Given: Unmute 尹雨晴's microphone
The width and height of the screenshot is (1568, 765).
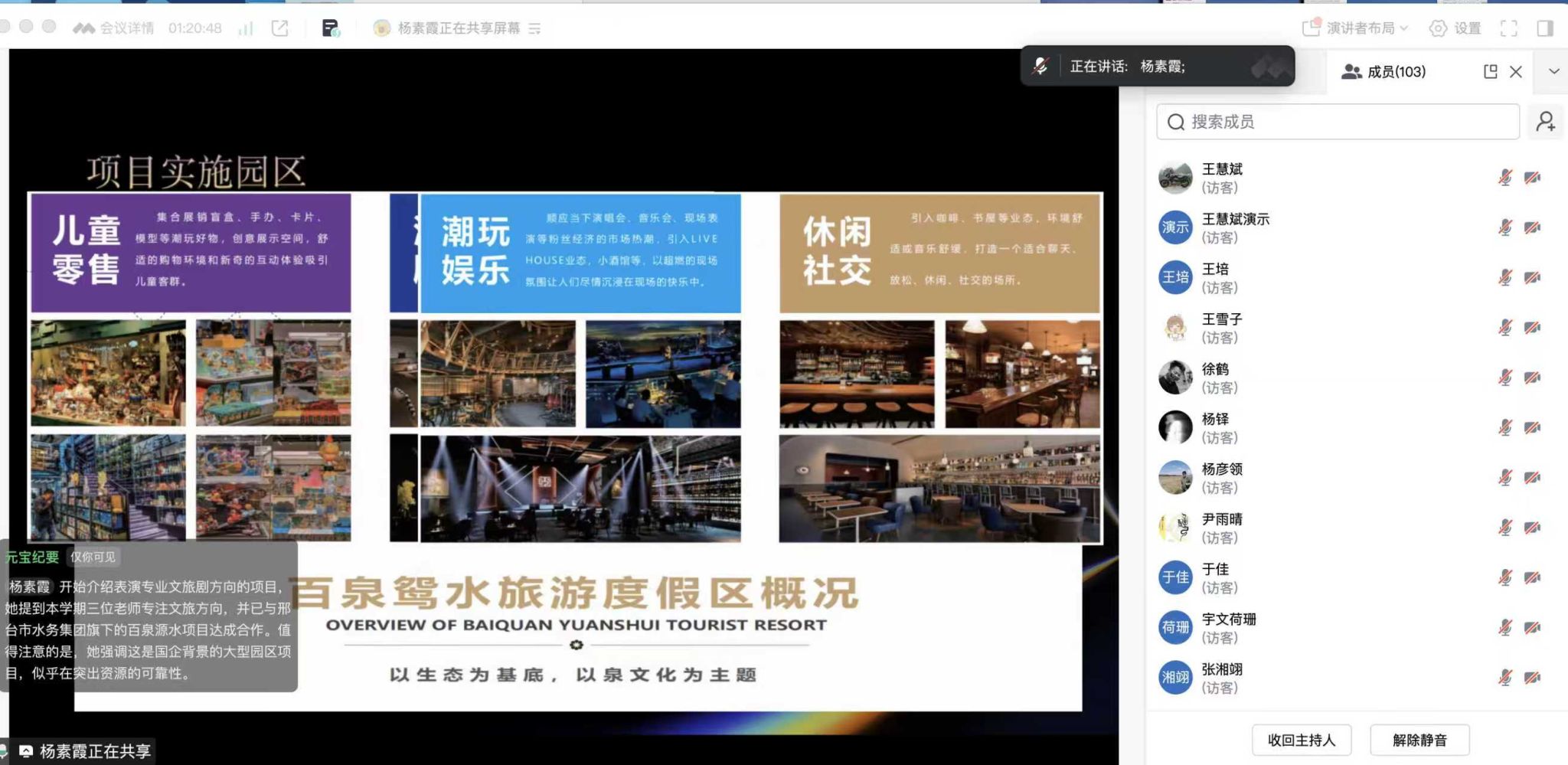Looking at the screenshot, I should (1505, 528).
